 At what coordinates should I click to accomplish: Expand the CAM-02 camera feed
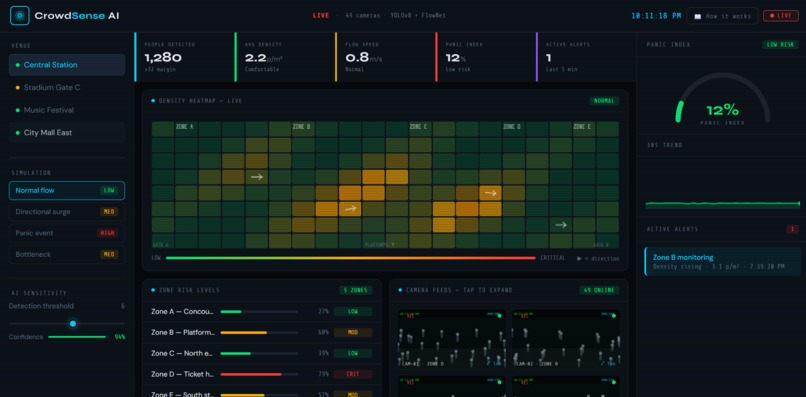[565, 339]
